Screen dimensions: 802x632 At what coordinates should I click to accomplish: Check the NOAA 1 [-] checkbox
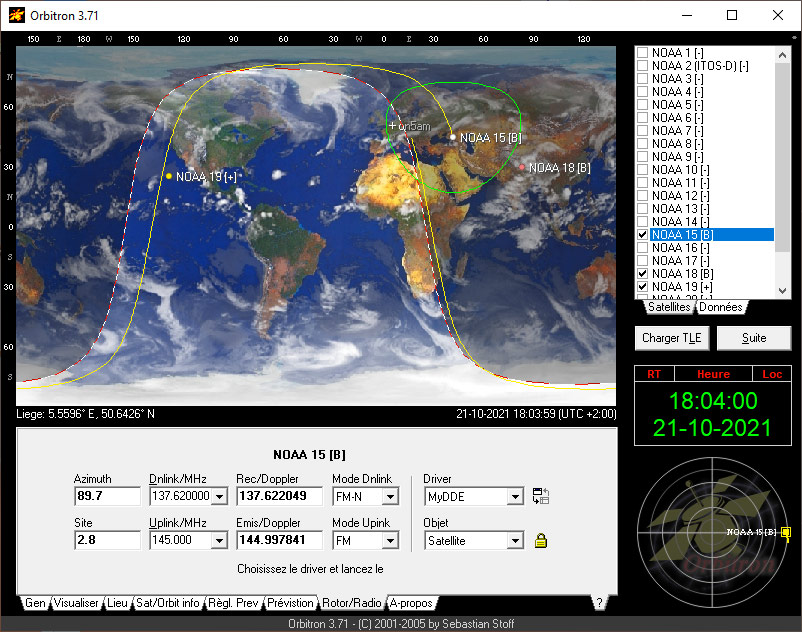[643, 53]
